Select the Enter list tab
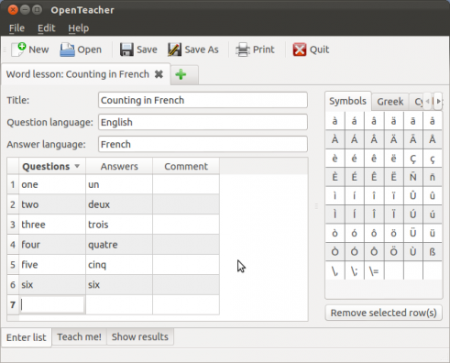 (26, 337)
